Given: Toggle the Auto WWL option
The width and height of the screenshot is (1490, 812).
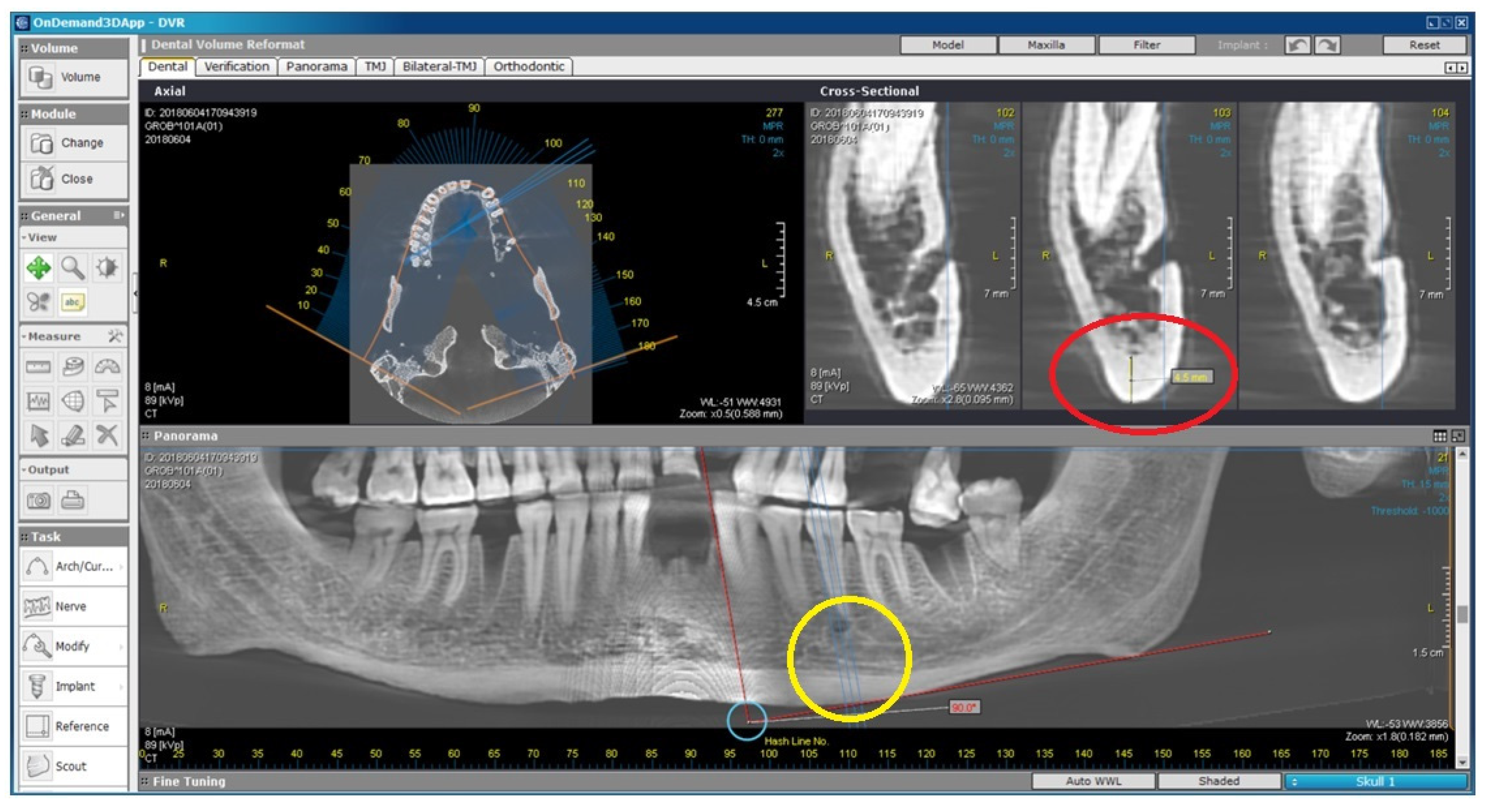Looking at the screenshot, I should [x=1093, y=781].
